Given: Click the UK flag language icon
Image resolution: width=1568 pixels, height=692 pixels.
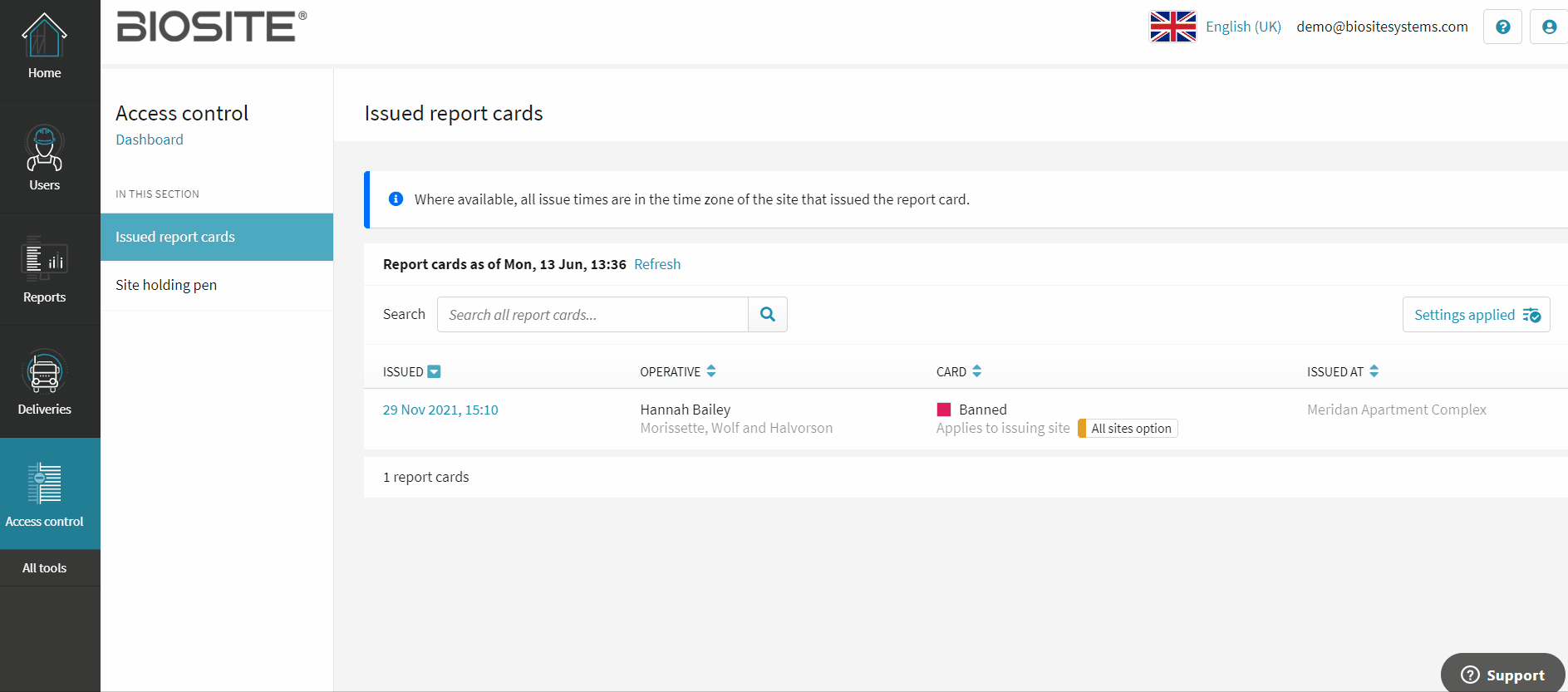Looking at the screenshot, I should point(1172,27).
